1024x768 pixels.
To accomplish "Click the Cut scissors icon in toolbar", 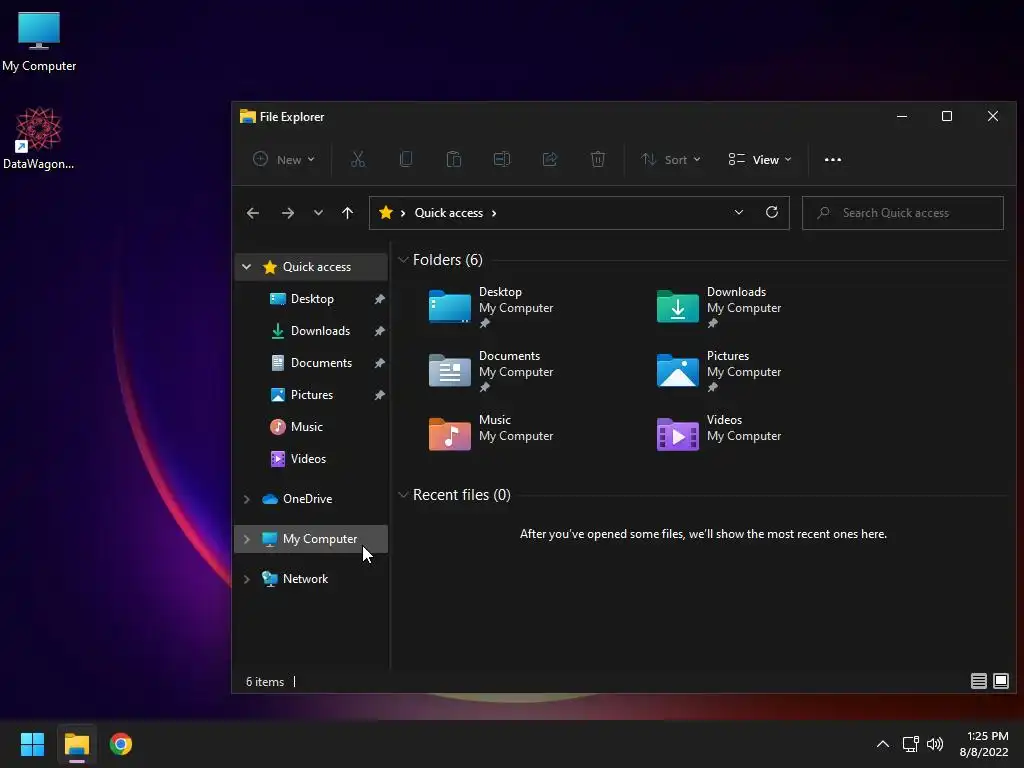I will [x=358, y=159].
